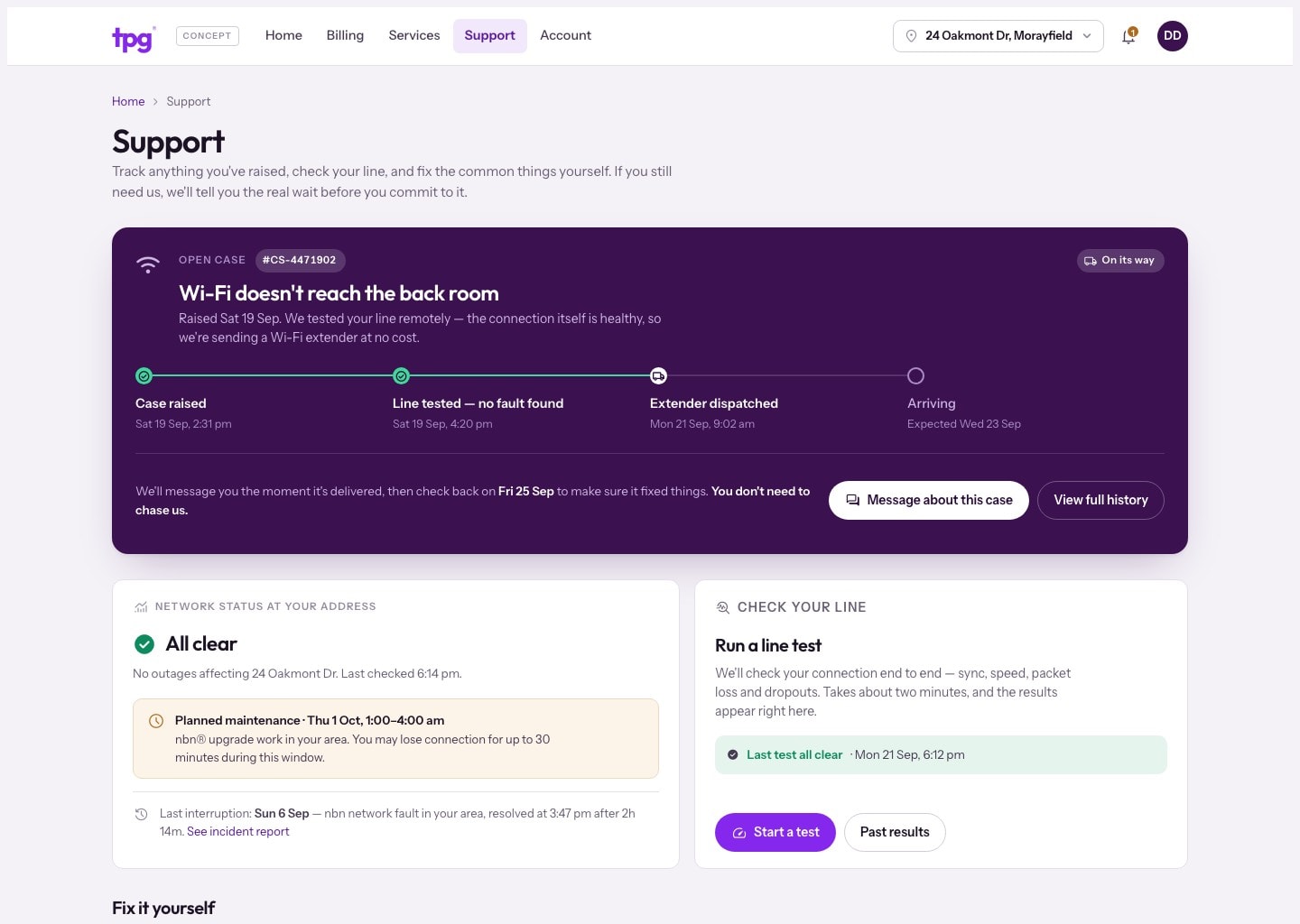The height and width of the screenshot is (924, 1300).
Task: Click the All clear status heading
Action: tap(201, 644)
